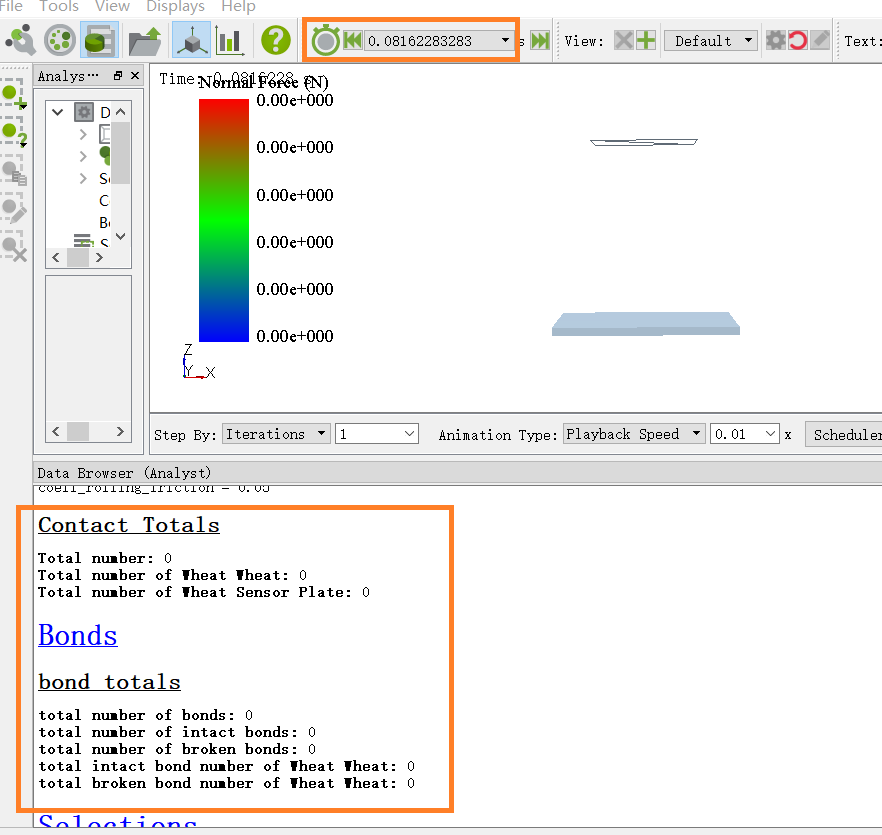Click the gray pencil edit view icon
882x835 pixels.
(x=820, y=41)
